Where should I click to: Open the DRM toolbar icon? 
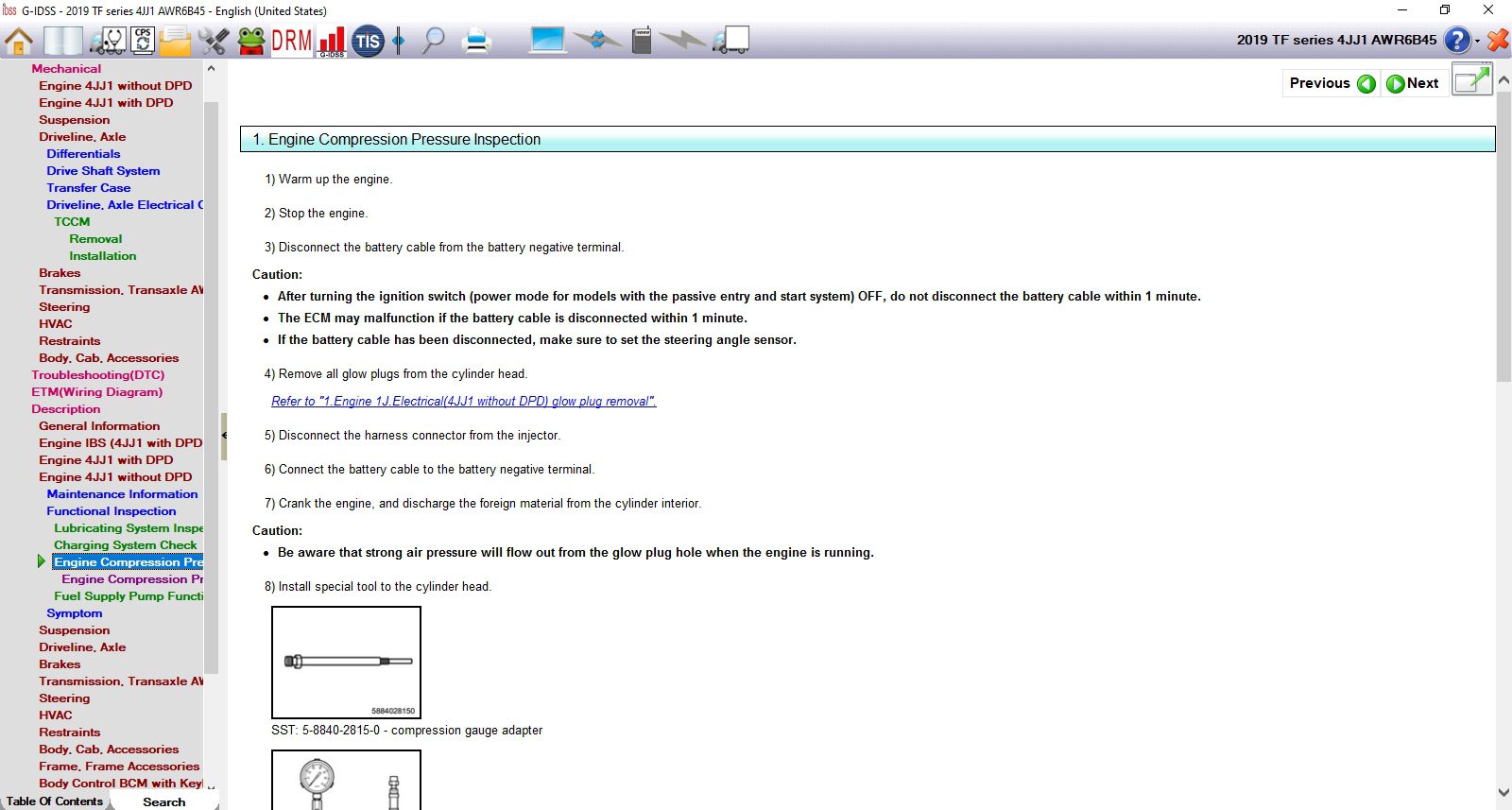[x=291, y=41]
